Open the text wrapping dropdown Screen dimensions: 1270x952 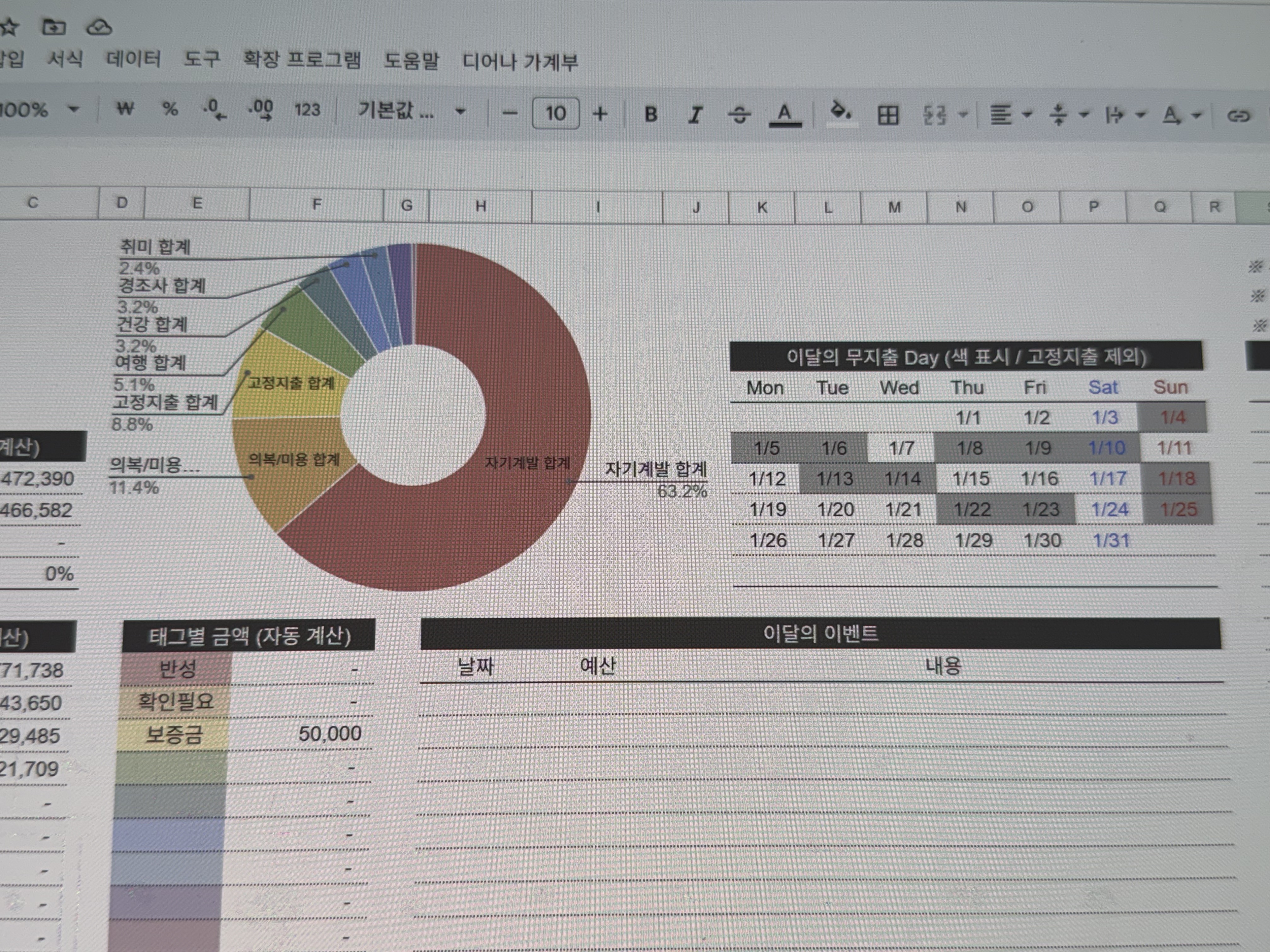[x=1125, y=115]
